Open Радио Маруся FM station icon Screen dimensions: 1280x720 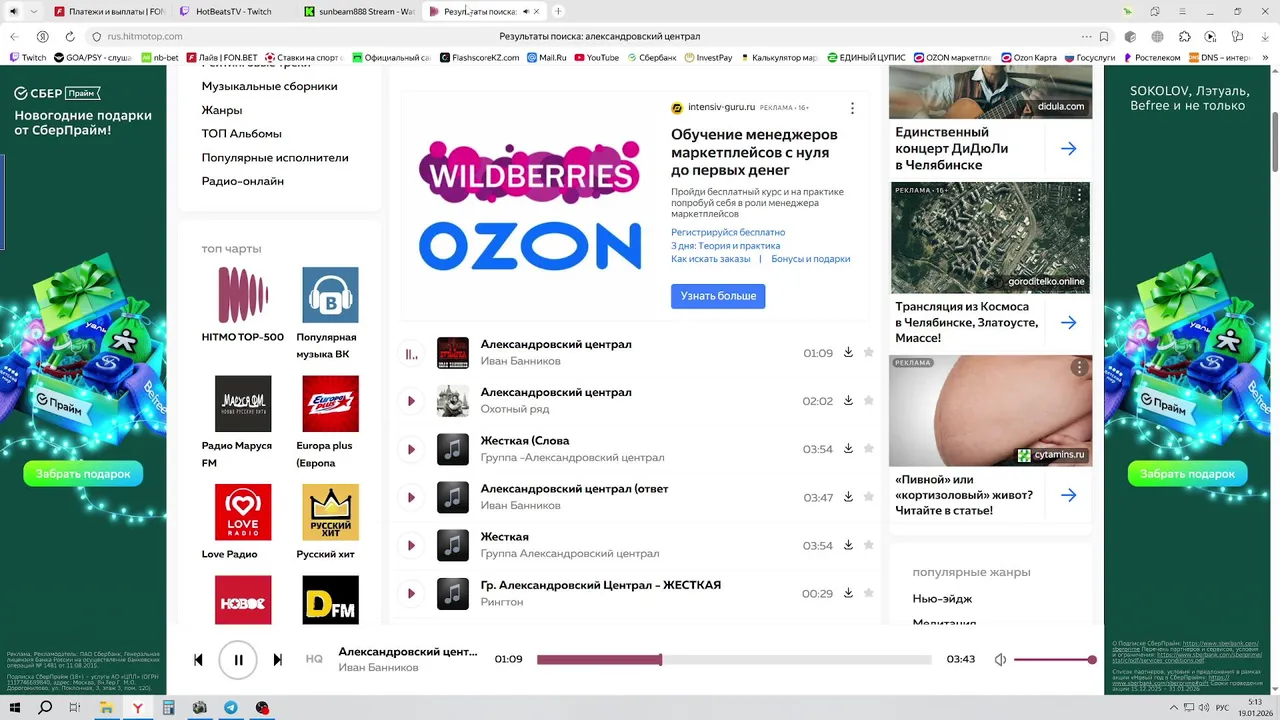point(243,404)
